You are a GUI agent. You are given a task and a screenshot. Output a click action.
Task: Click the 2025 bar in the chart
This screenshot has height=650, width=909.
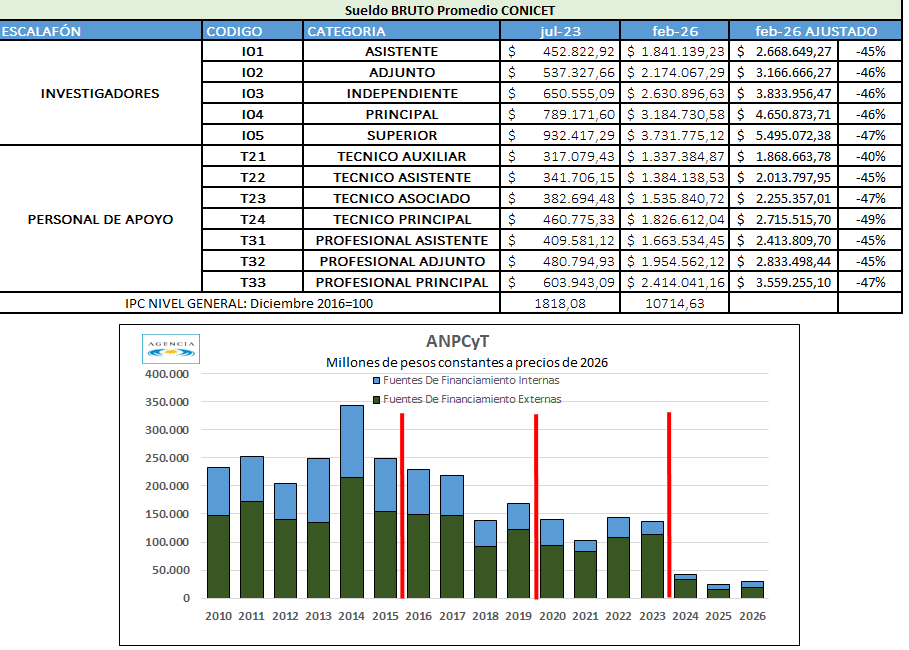[x=718, y=591]
